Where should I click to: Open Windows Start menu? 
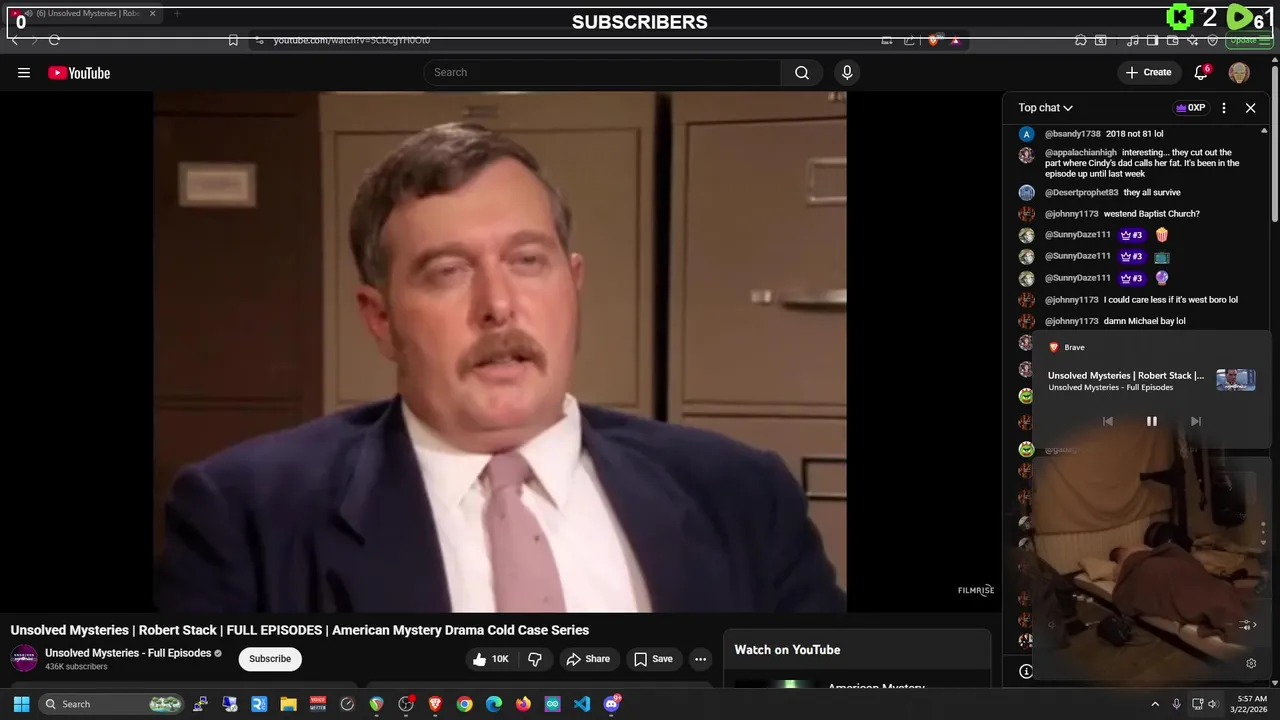coord(21,704)
